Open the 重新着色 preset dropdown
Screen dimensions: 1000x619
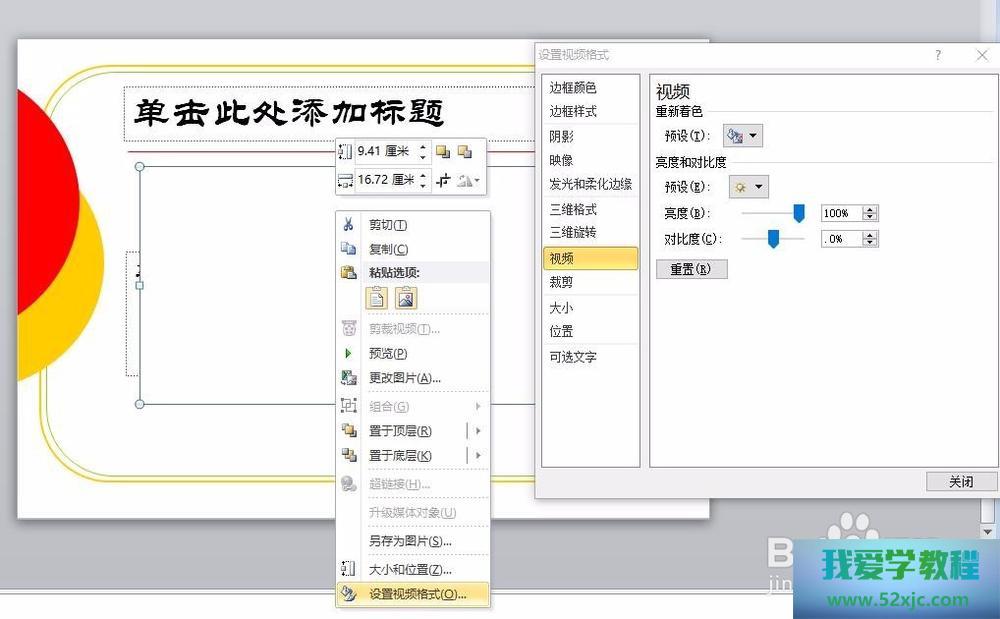click(742, 136)
